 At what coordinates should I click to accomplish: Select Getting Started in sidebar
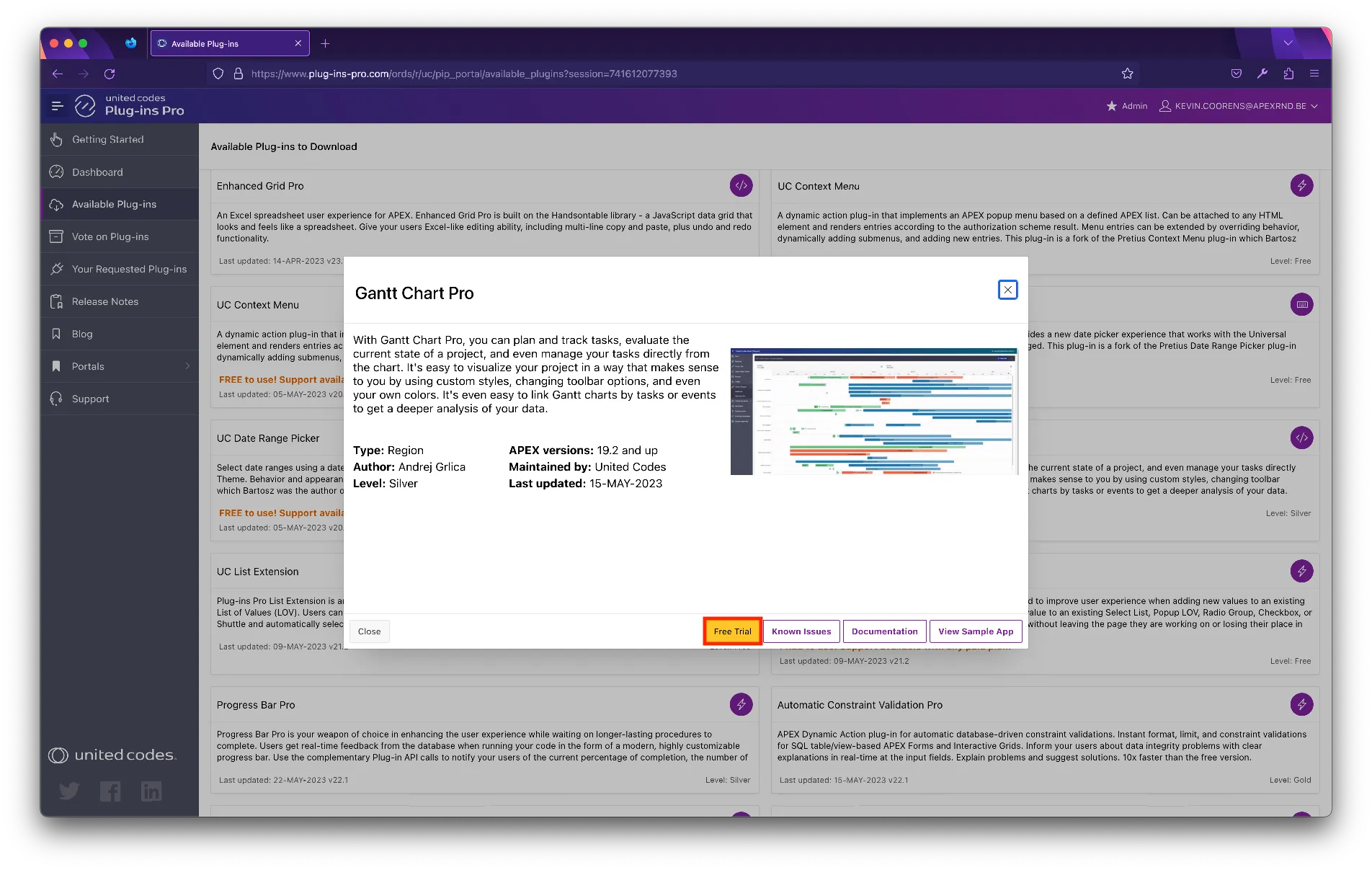click(108, 140)
